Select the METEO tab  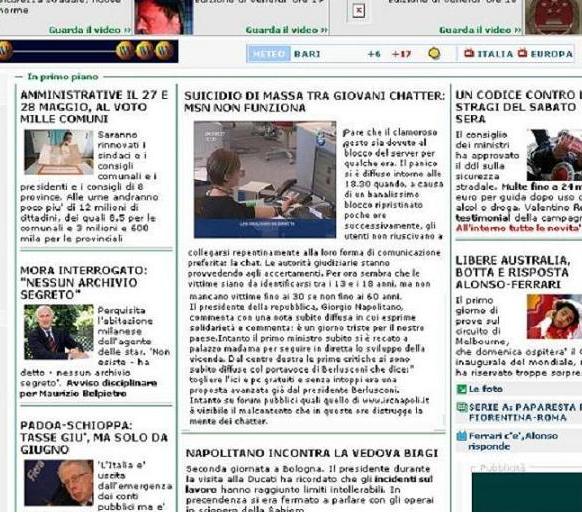pyautogui.click(x=269, y=54)
